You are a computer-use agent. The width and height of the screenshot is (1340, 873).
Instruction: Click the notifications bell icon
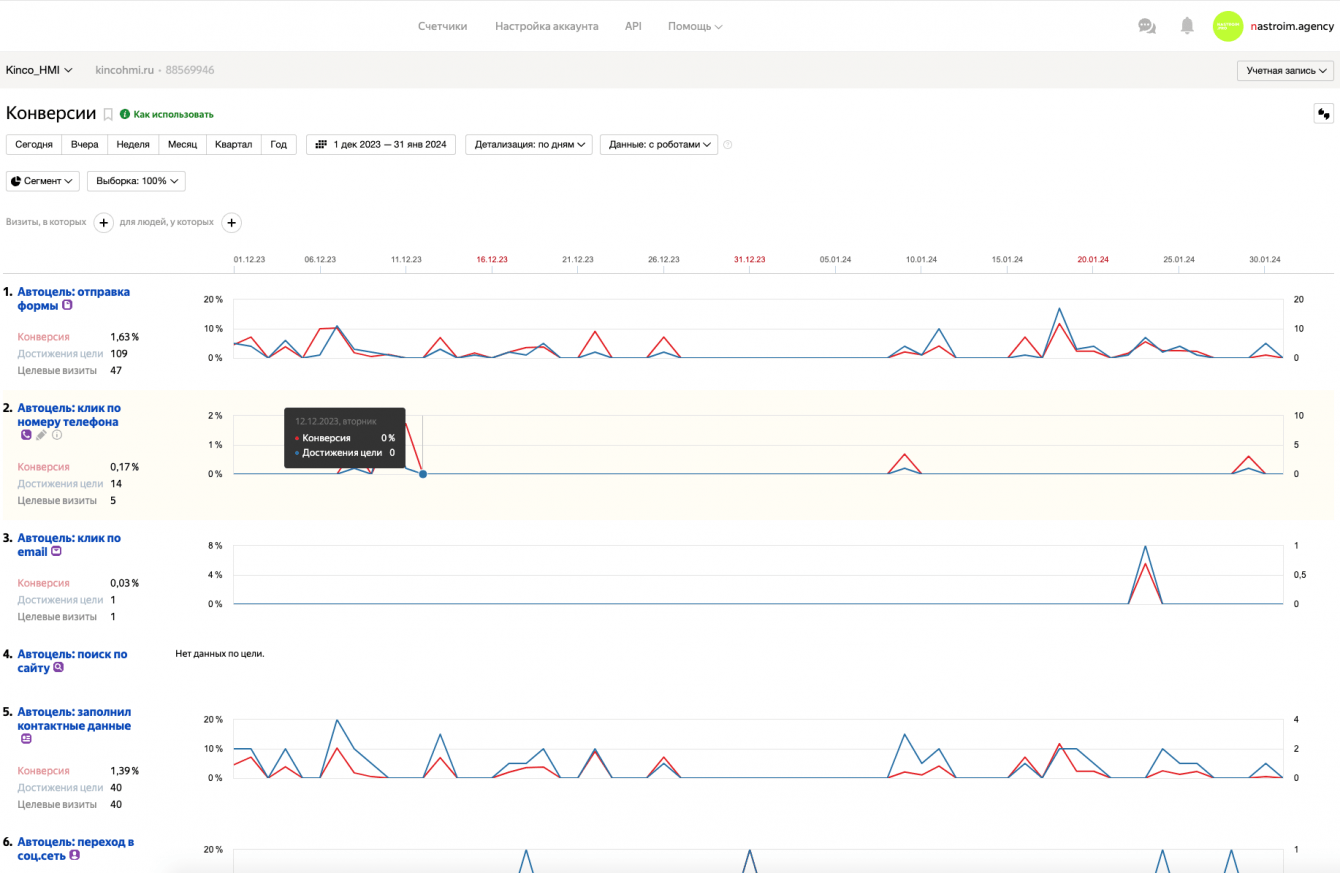[x=1187, y=26]
